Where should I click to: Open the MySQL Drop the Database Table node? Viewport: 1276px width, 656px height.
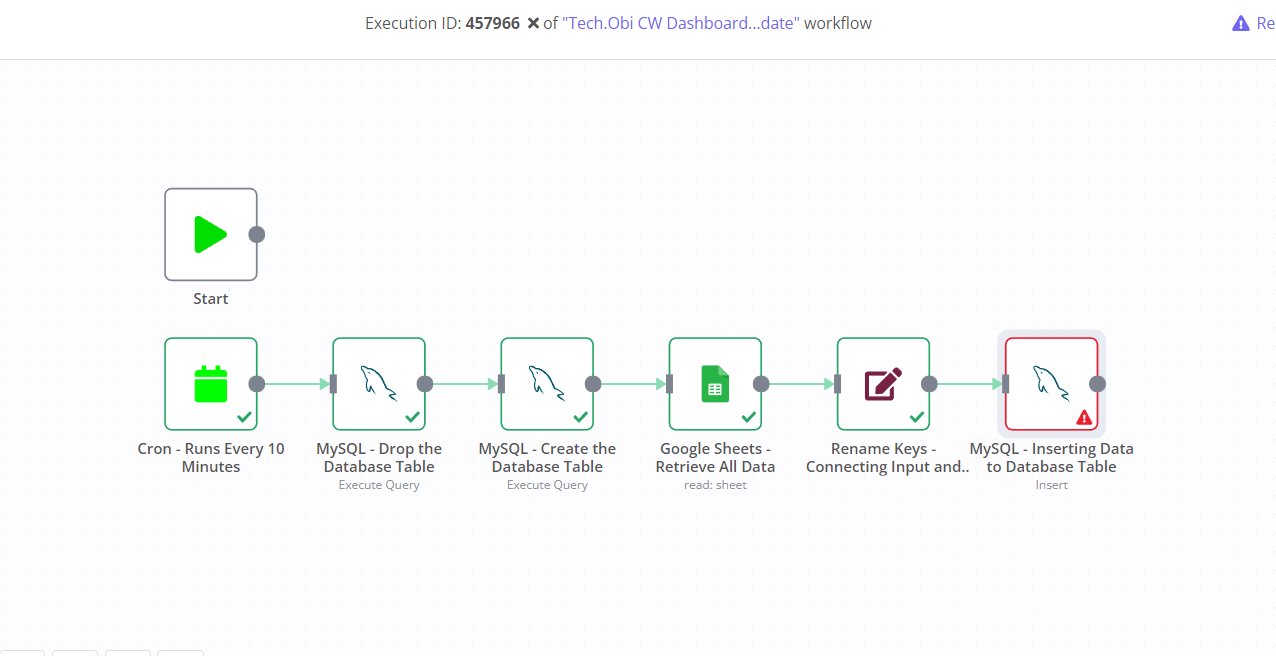pos(379,384)
